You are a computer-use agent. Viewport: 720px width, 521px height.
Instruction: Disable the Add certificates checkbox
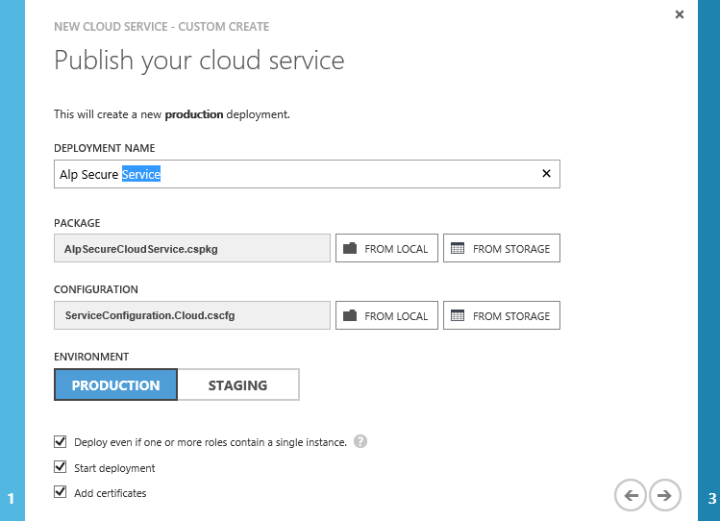(x=60, y=492)
